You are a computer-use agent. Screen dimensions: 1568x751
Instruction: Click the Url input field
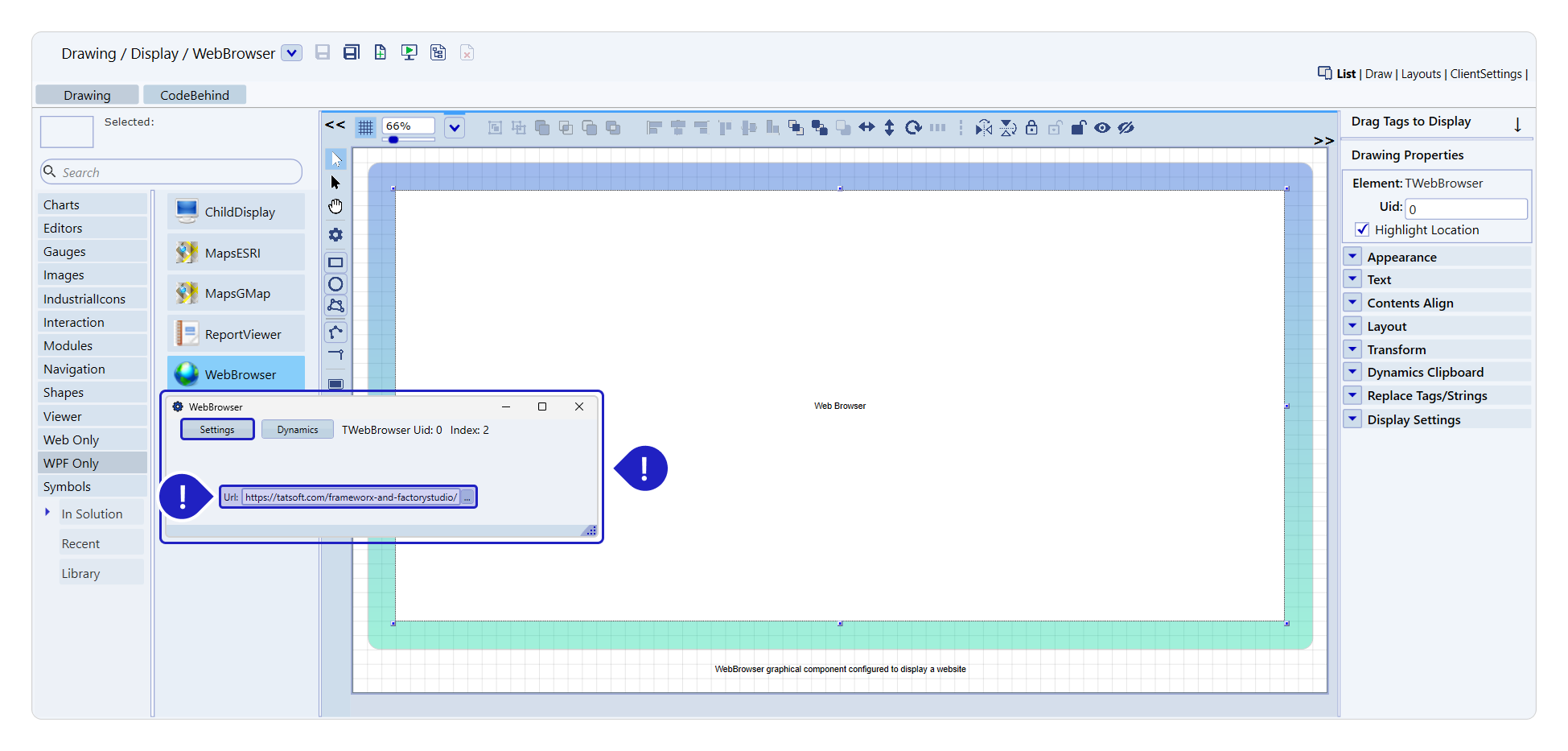coord(351,497)
